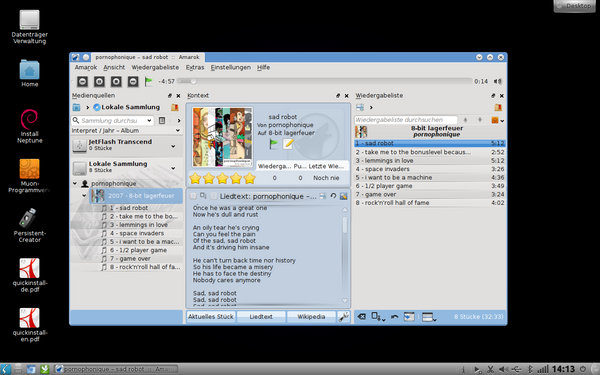
Task: Click the pause button in toolbar
Action: [99, 81]
